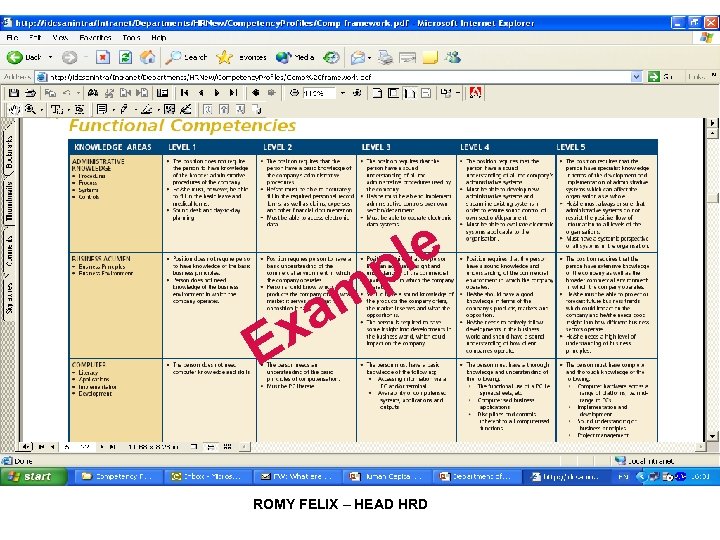Switch to Actual Size view
720x540 pixels.
click(x=377, y=93)
